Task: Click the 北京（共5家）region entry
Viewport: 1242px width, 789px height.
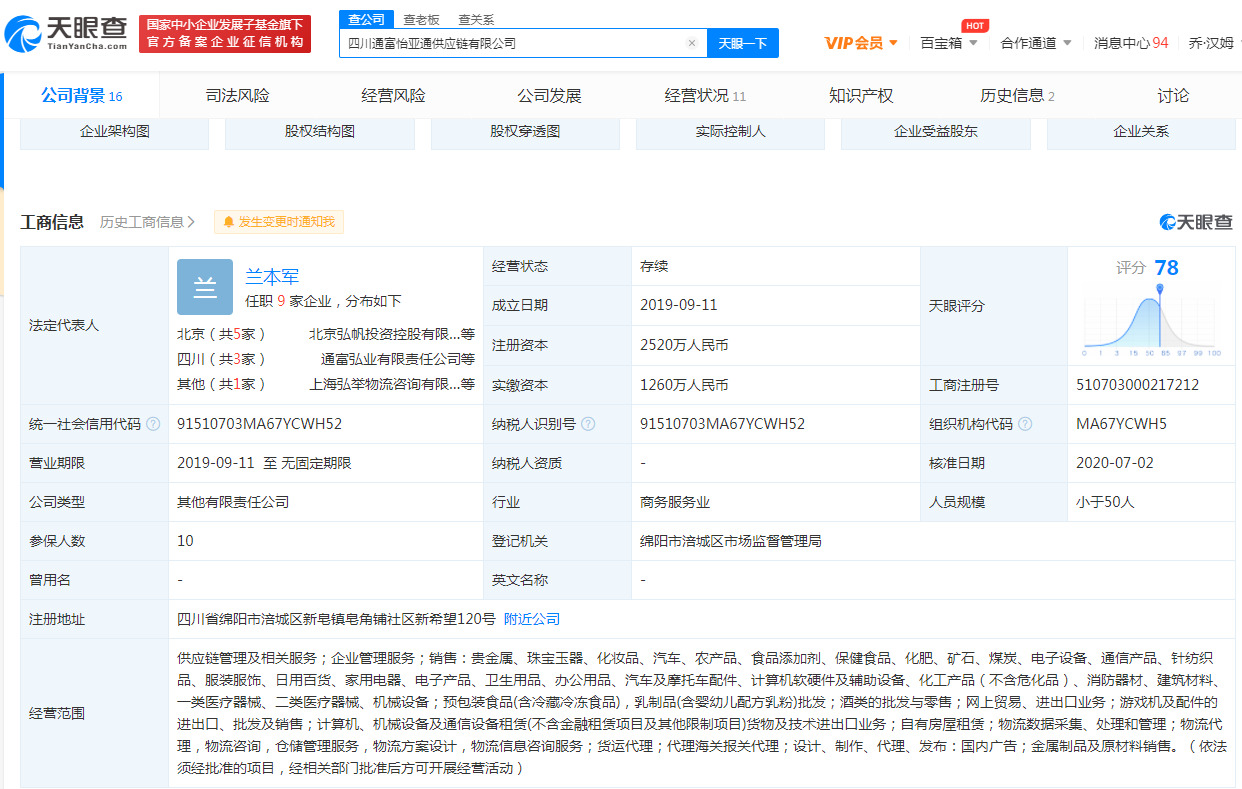Action: pyautogui.click(x=222, y=334)
